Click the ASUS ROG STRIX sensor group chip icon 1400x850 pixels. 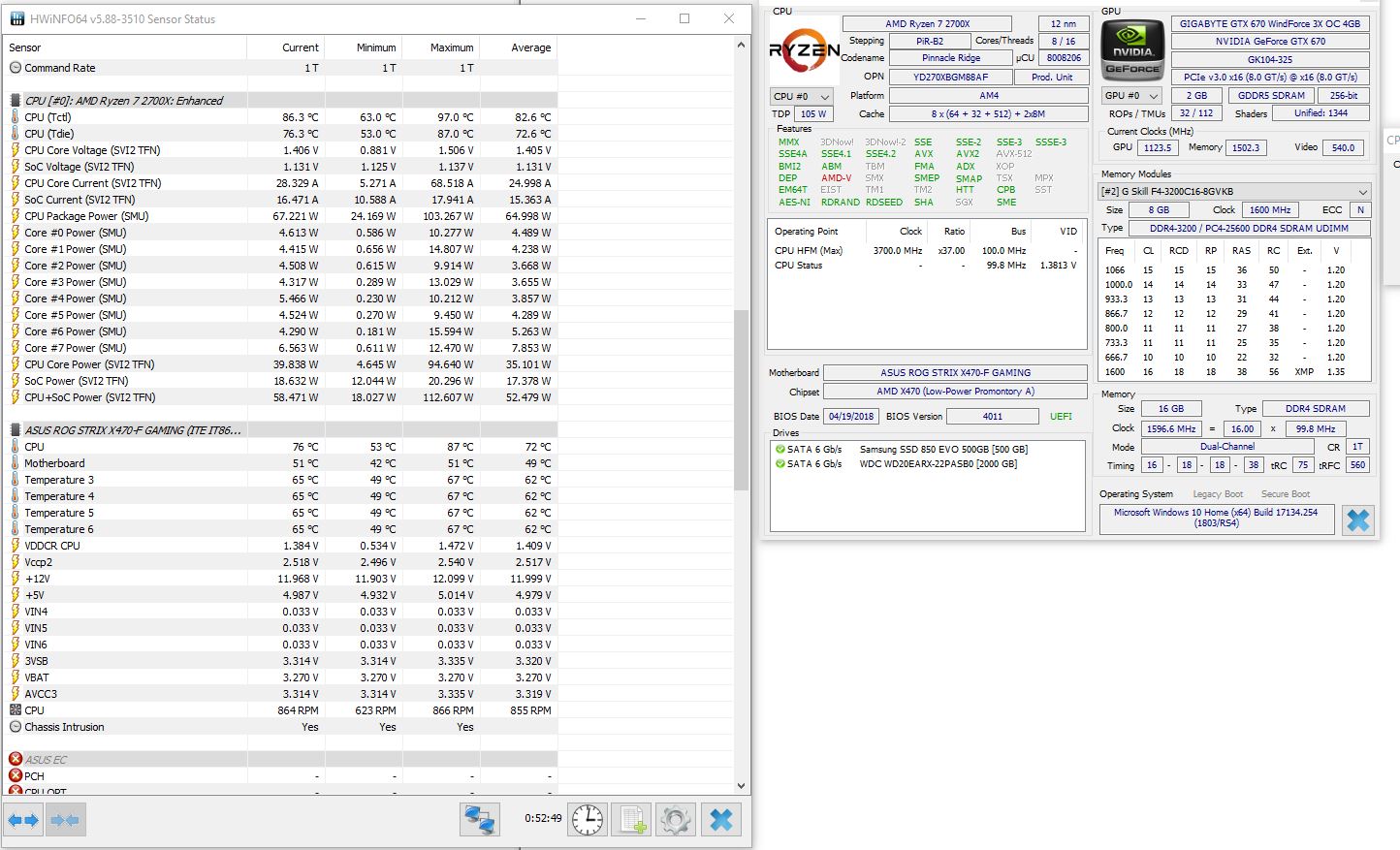[x=16, y=430]
